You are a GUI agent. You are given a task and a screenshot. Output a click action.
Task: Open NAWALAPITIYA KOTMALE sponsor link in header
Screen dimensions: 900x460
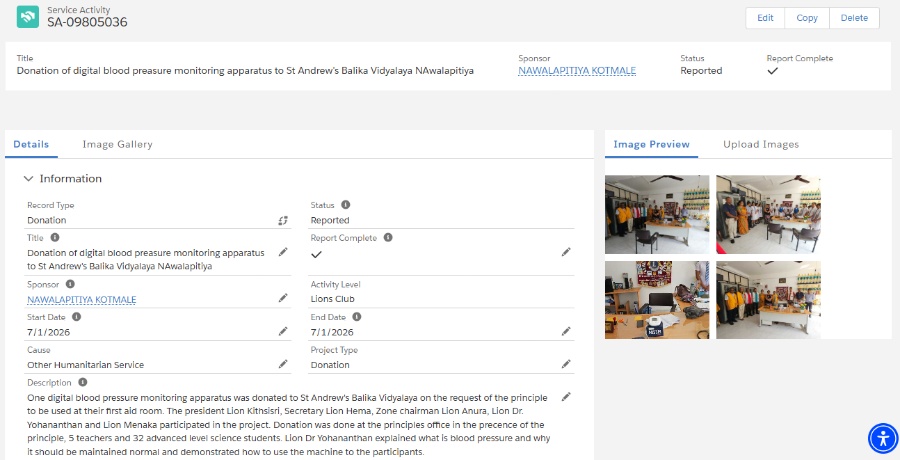coord(577,71)
